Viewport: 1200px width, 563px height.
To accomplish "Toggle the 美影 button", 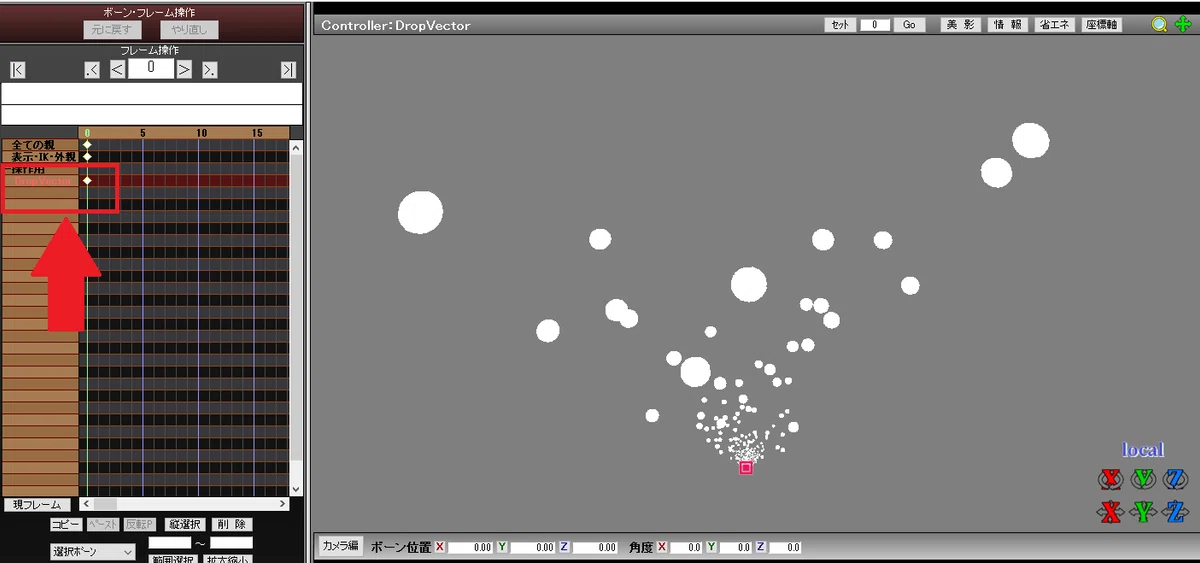I will [x=960, y=25].
